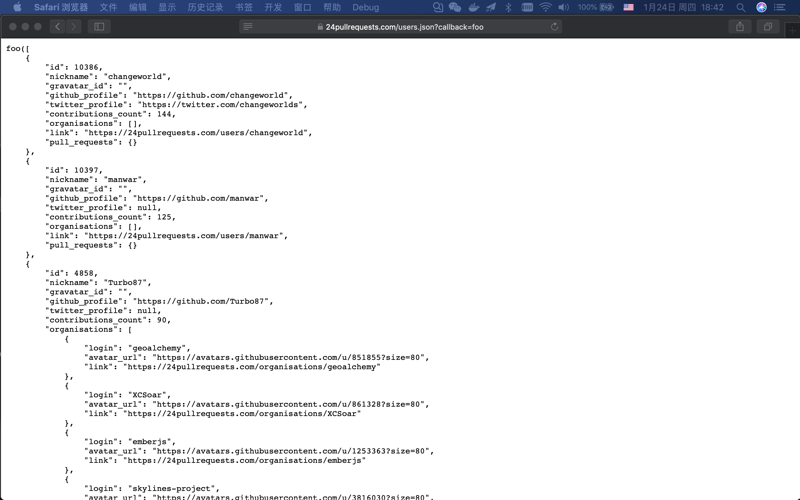Click the paper plane status icon
Image resolution: width=800 pixels, height=500 pixels.
coord(491,7)
